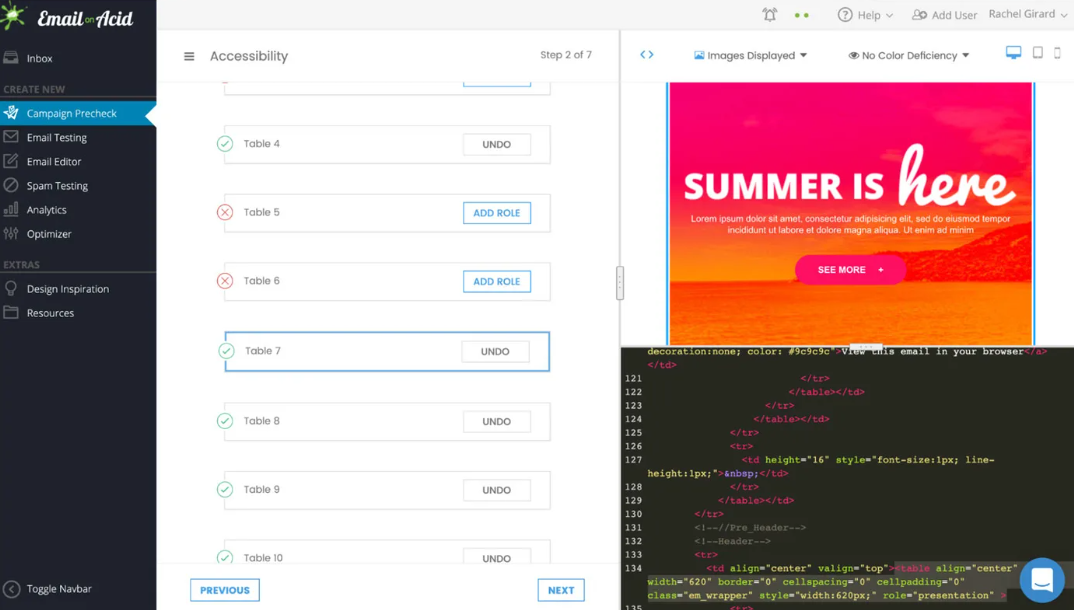Click ADD ROLE for Table 6
Screen dimensions: 1074x610
coord(497,281)
